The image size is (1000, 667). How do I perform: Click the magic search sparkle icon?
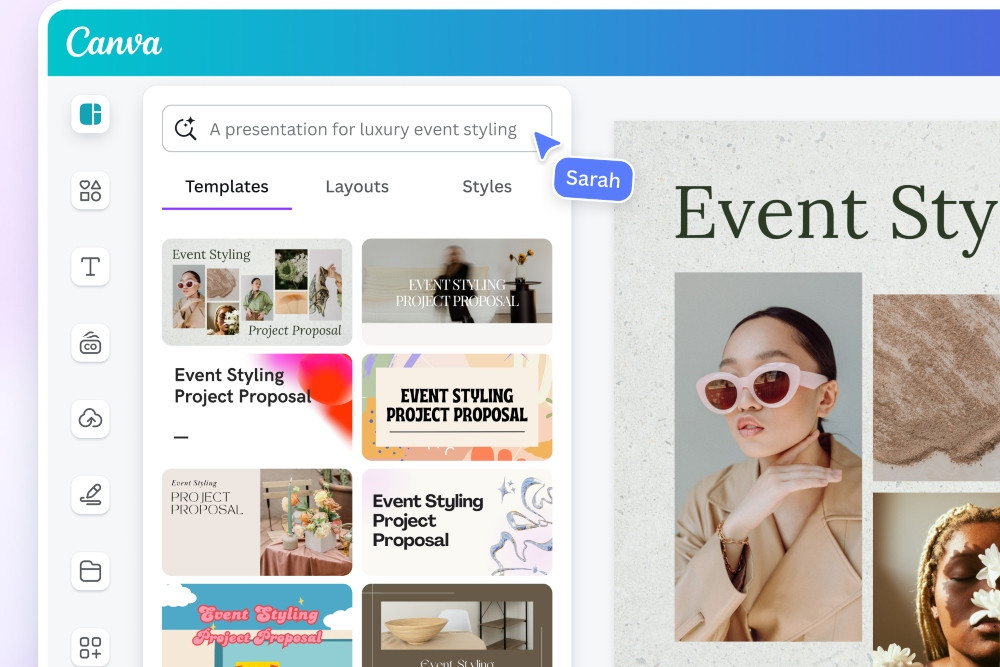(x=185, y=129)
